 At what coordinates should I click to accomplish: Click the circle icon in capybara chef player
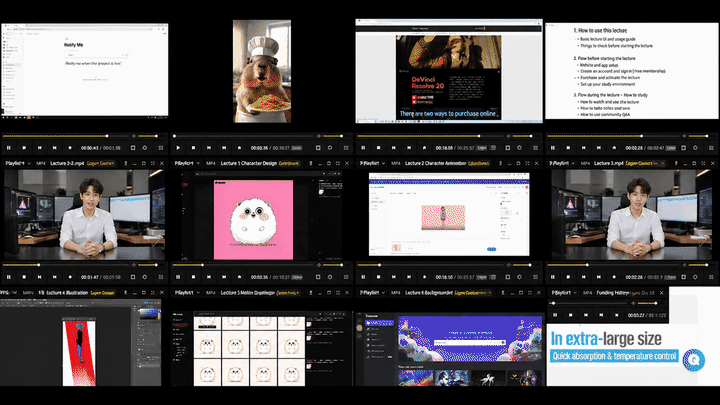(330, 148)
